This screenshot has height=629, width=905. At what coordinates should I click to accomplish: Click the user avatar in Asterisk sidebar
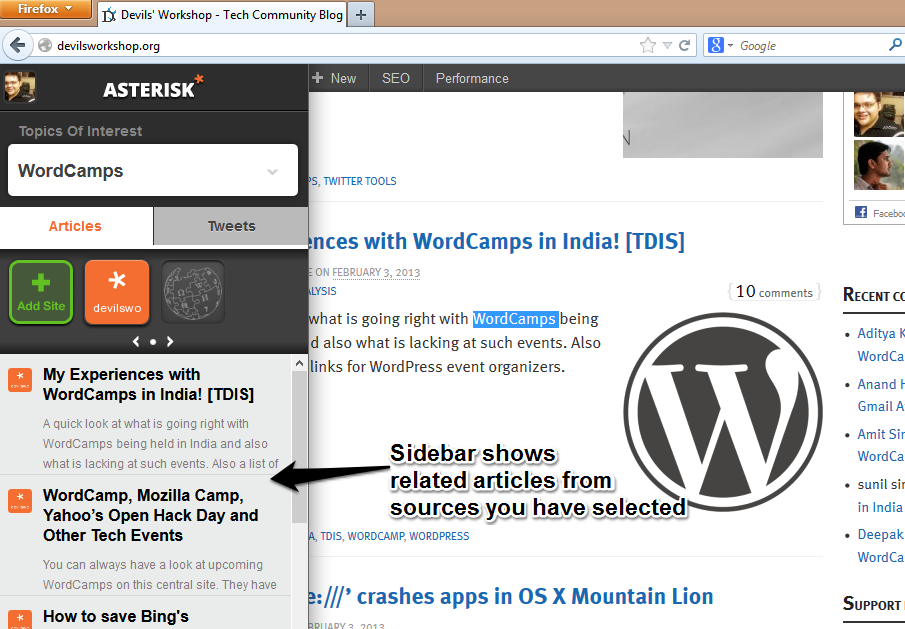pyautogui.click(x=20, y=87)
